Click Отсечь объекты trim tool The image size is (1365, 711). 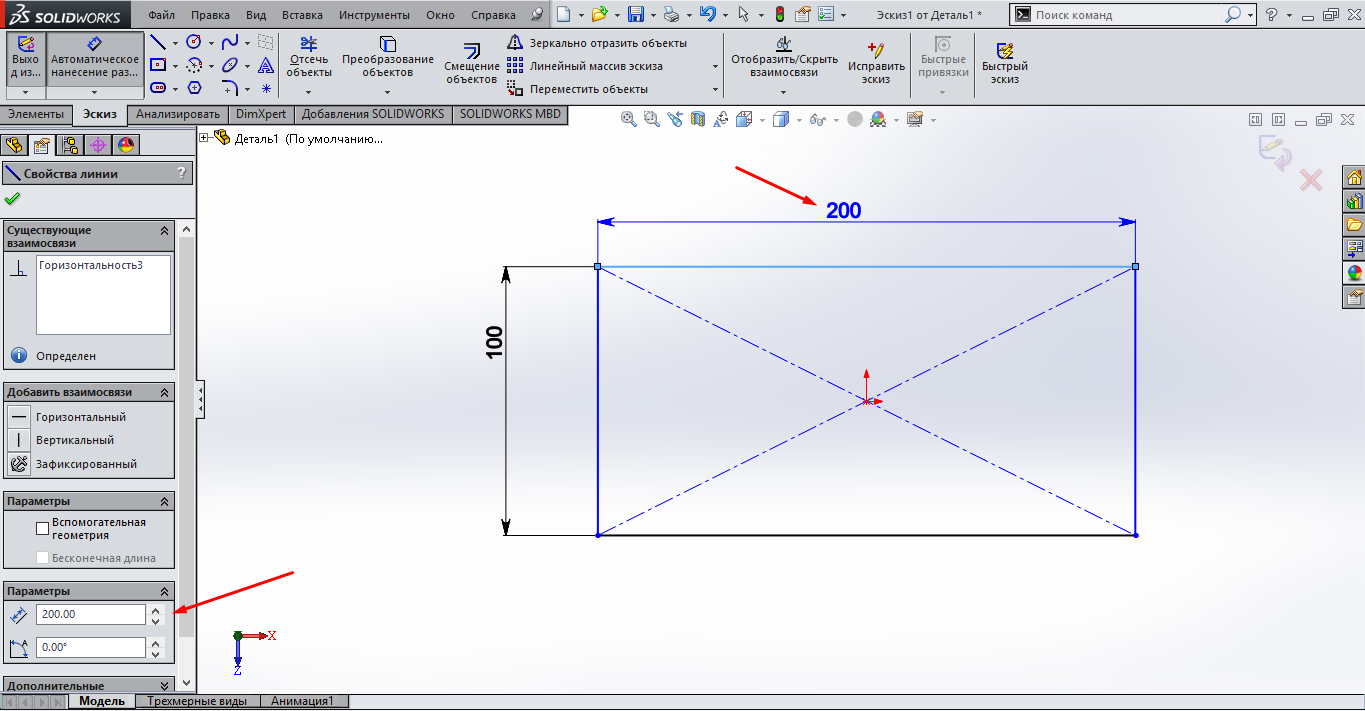pos(308,57)
